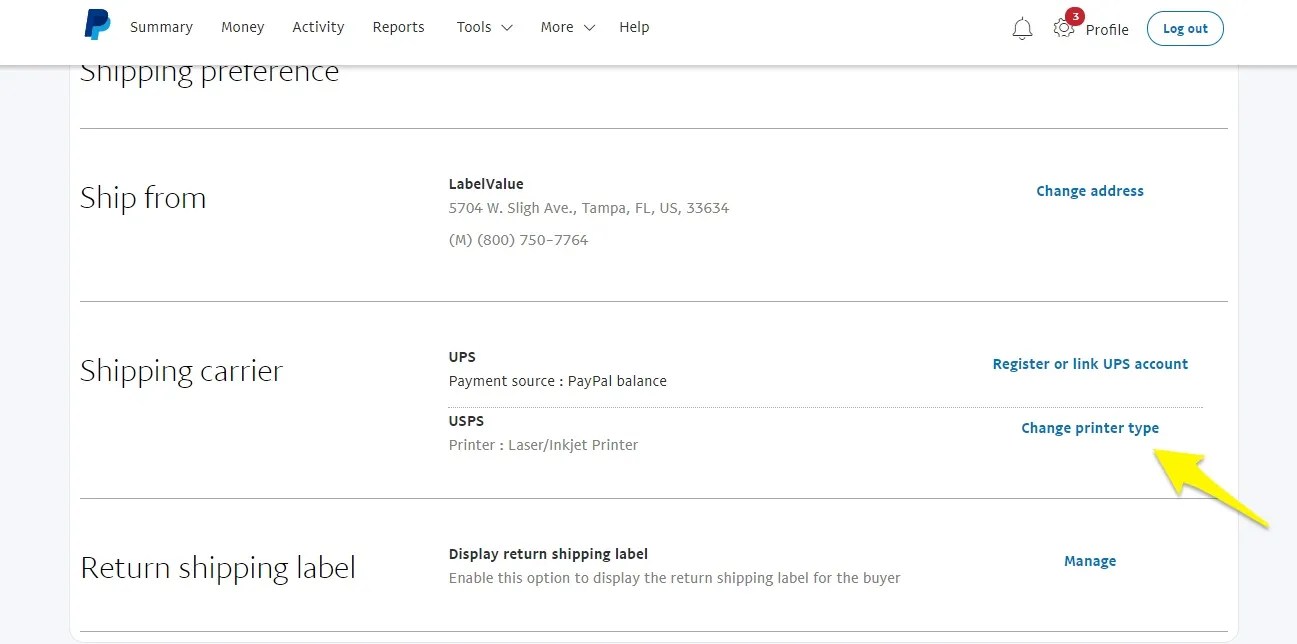Screen dimensions: 1297x644
Task: Click the PayPal logo
Action: (x=97, y=26)
